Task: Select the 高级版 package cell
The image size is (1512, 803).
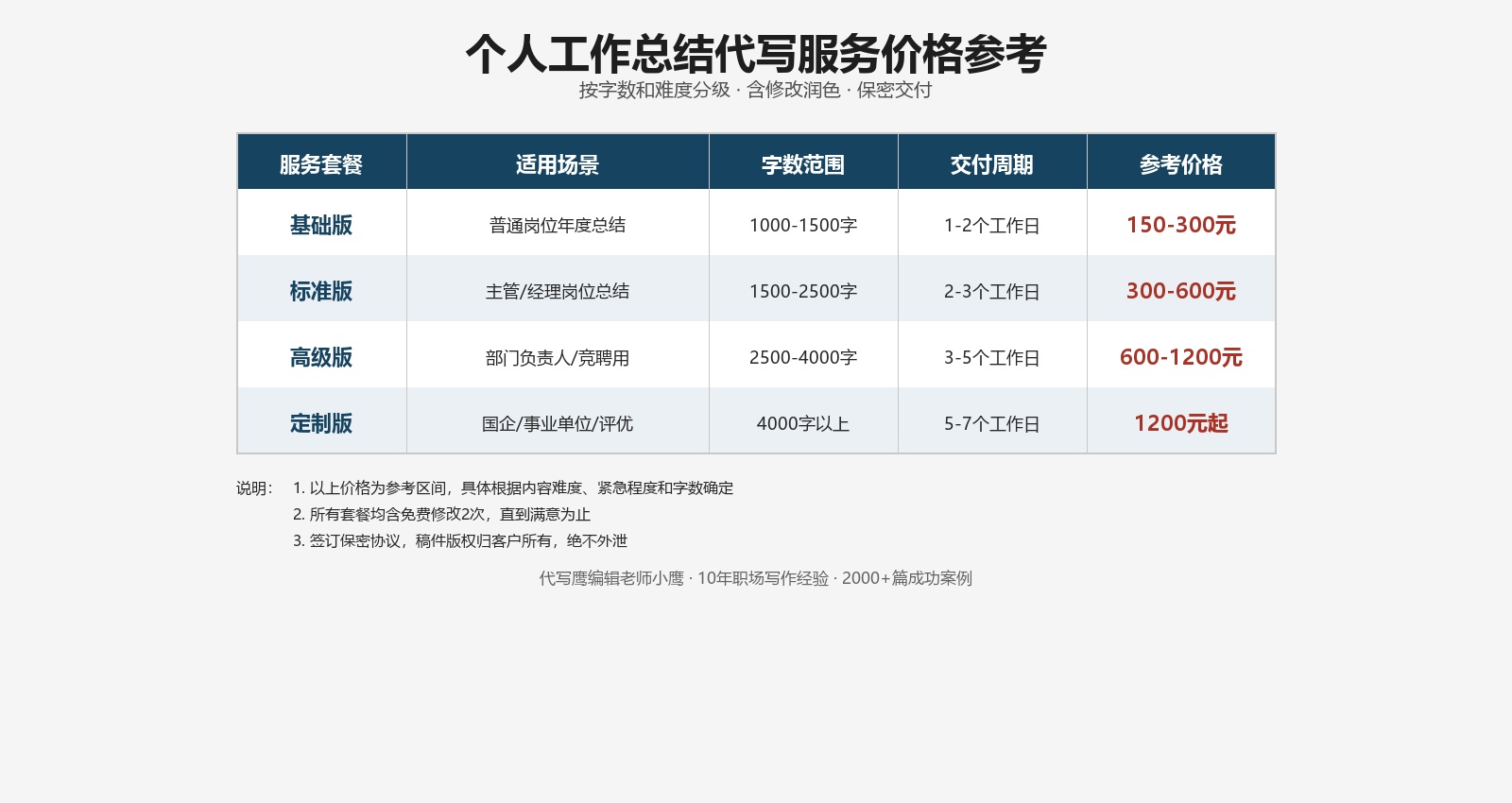Action: [321, 356]
